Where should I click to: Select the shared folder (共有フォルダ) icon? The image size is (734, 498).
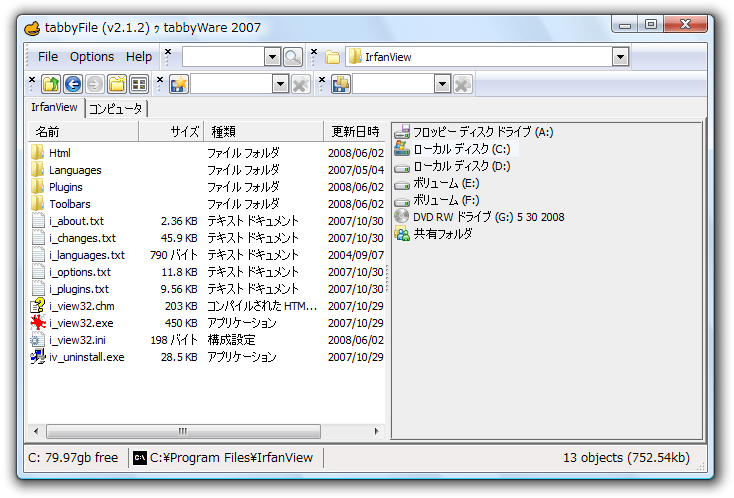tap(402, 233)
